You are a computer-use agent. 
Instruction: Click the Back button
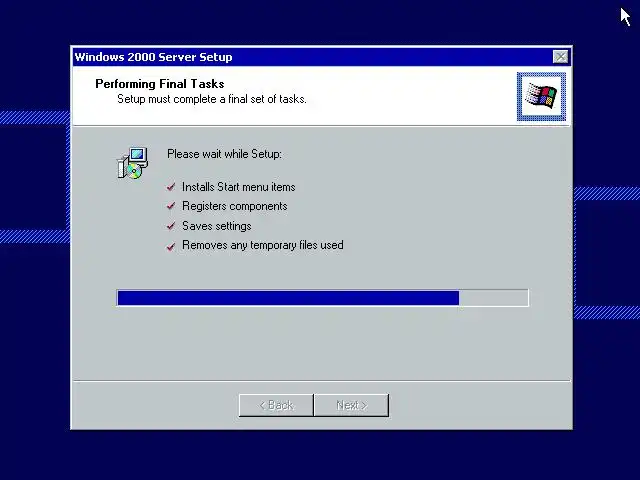[276, 405]
